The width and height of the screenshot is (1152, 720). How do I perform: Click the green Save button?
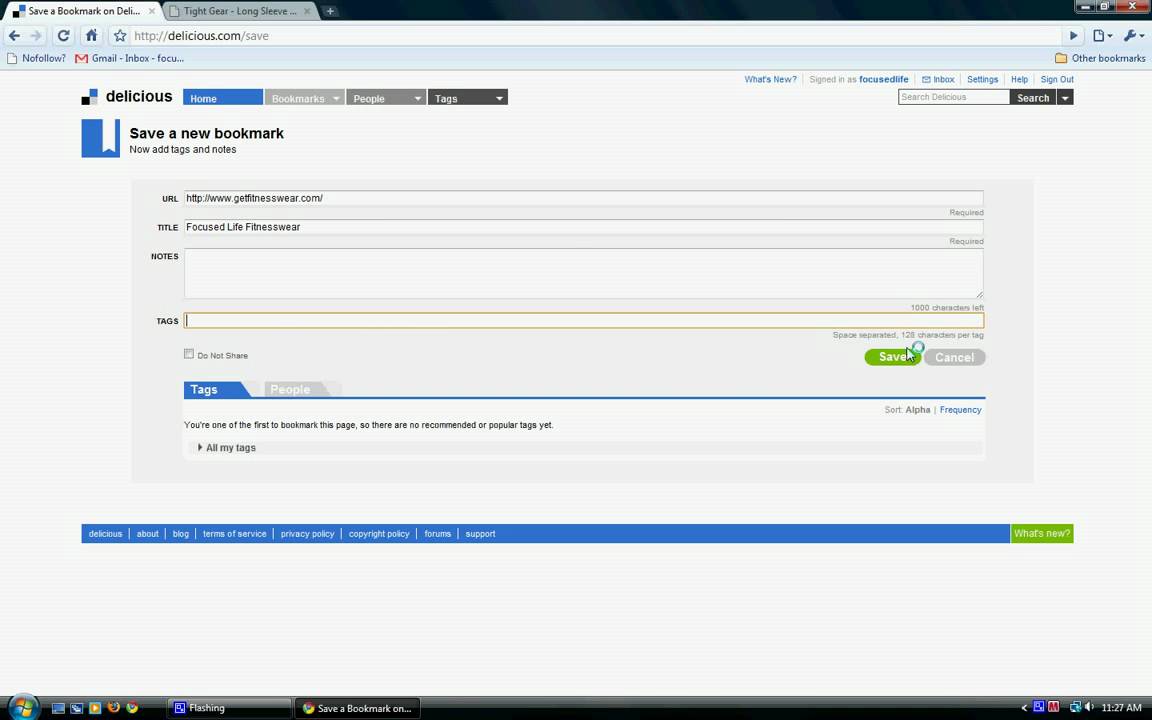click(x=893, y=357)
